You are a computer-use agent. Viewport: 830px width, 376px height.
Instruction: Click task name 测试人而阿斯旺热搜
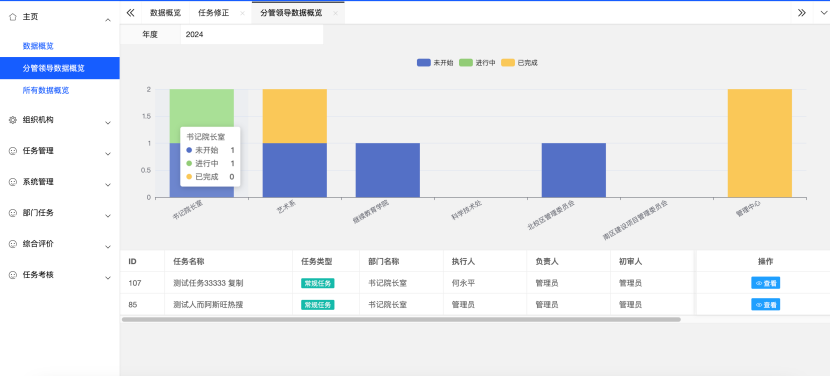(x=208, y=305)
